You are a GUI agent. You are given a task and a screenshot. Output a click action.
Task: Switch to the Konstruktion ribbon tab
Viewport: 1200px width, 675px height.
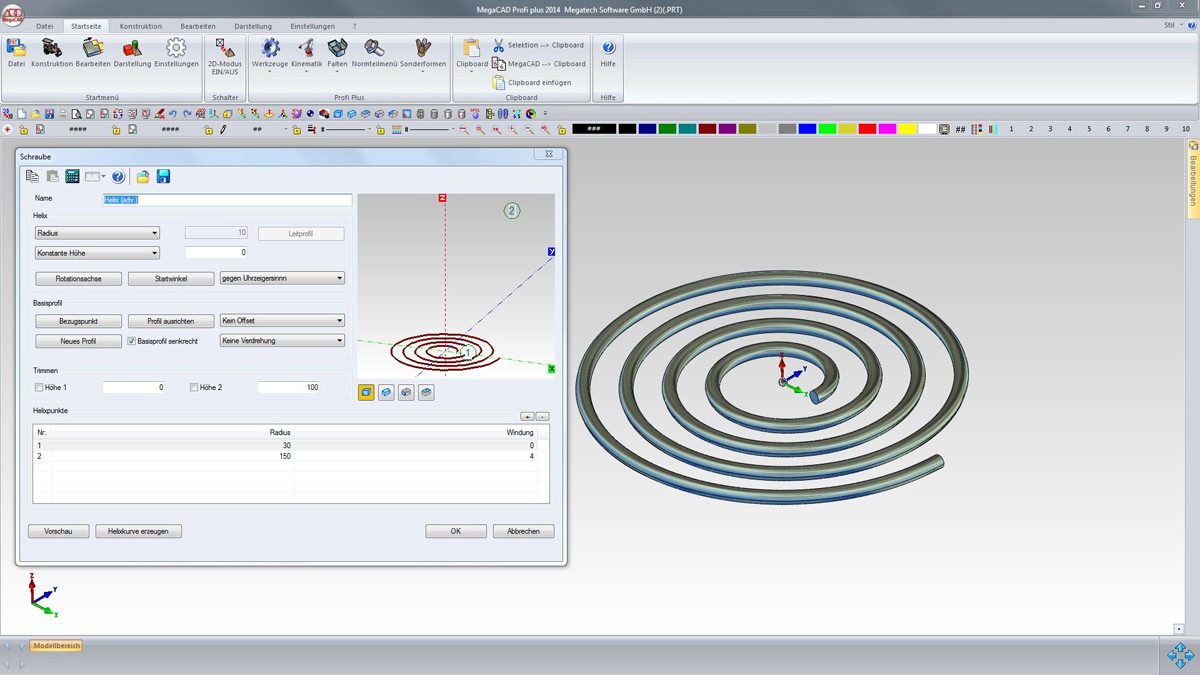[140, 26]
